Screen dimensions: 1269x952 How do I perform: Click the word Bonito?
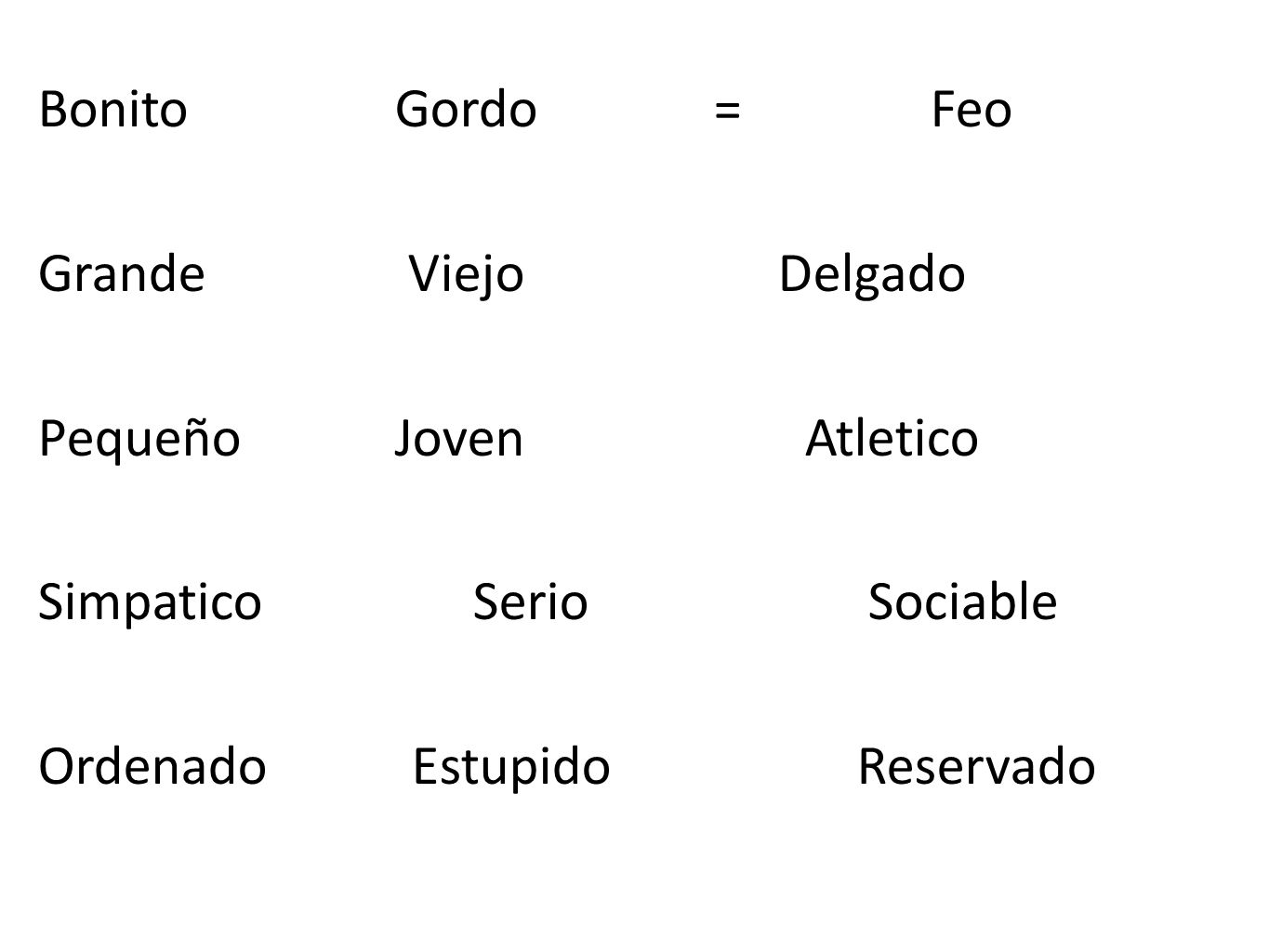[112, 110]
